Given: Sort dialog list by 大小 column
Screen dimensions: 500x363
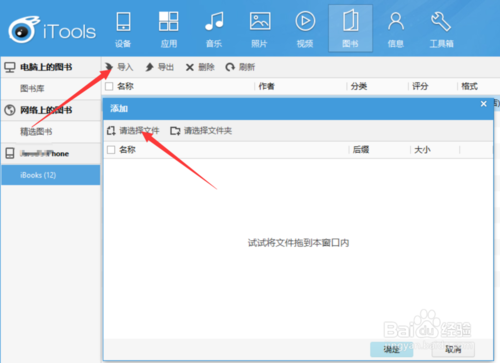Looking at the screenshot, I should [x=422, y=150].
